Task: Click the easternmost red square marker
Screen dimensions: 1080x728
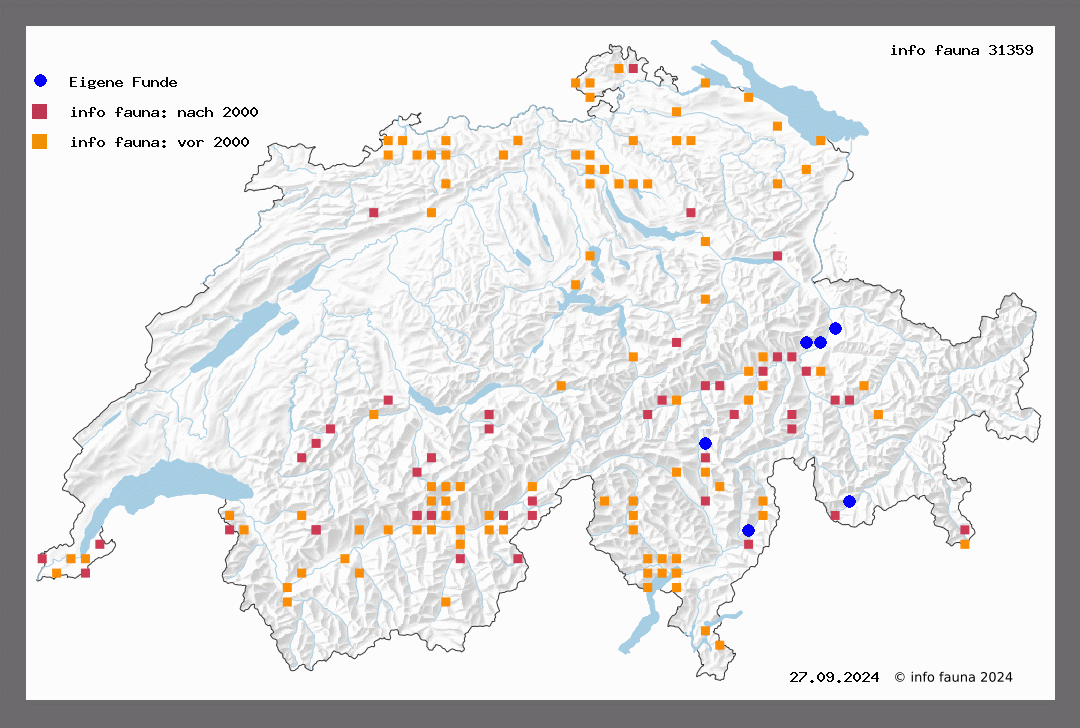Action: point(965,530)
